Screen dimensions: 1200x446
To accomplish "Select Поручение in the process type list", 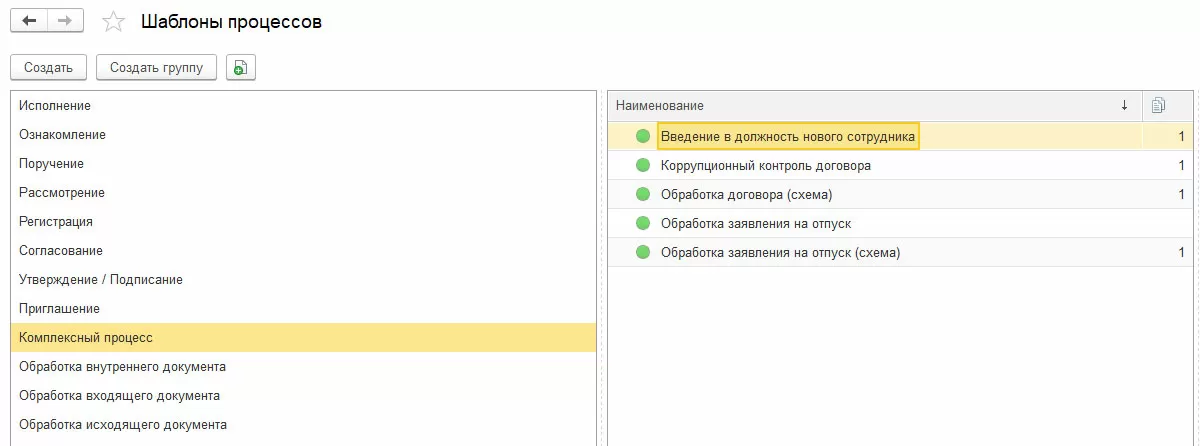I will coord(303,163).
